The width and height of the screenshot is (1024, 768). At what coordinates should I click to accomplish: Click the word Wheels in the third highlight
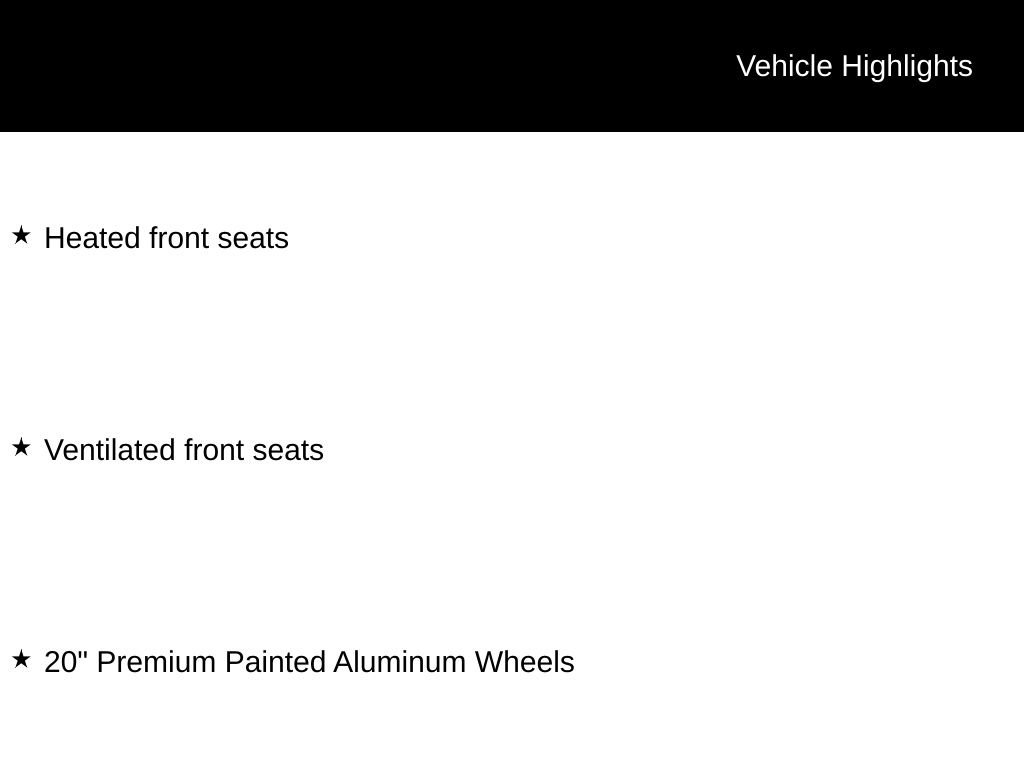(524, 662)
